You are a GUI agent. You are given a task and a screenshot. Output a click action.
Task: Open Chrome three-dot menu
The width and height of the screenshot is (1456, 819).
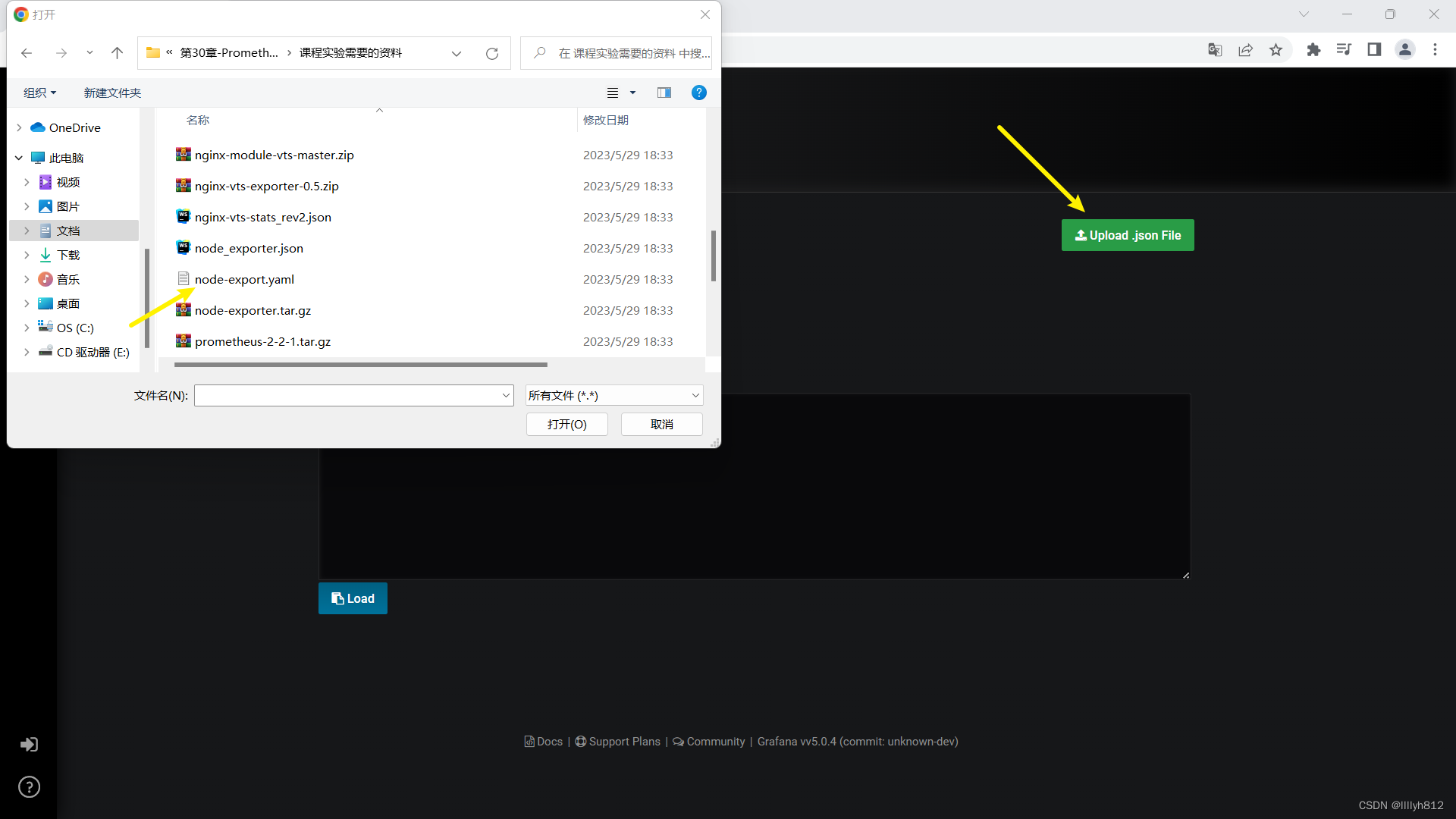click(x=1435, y=49)
